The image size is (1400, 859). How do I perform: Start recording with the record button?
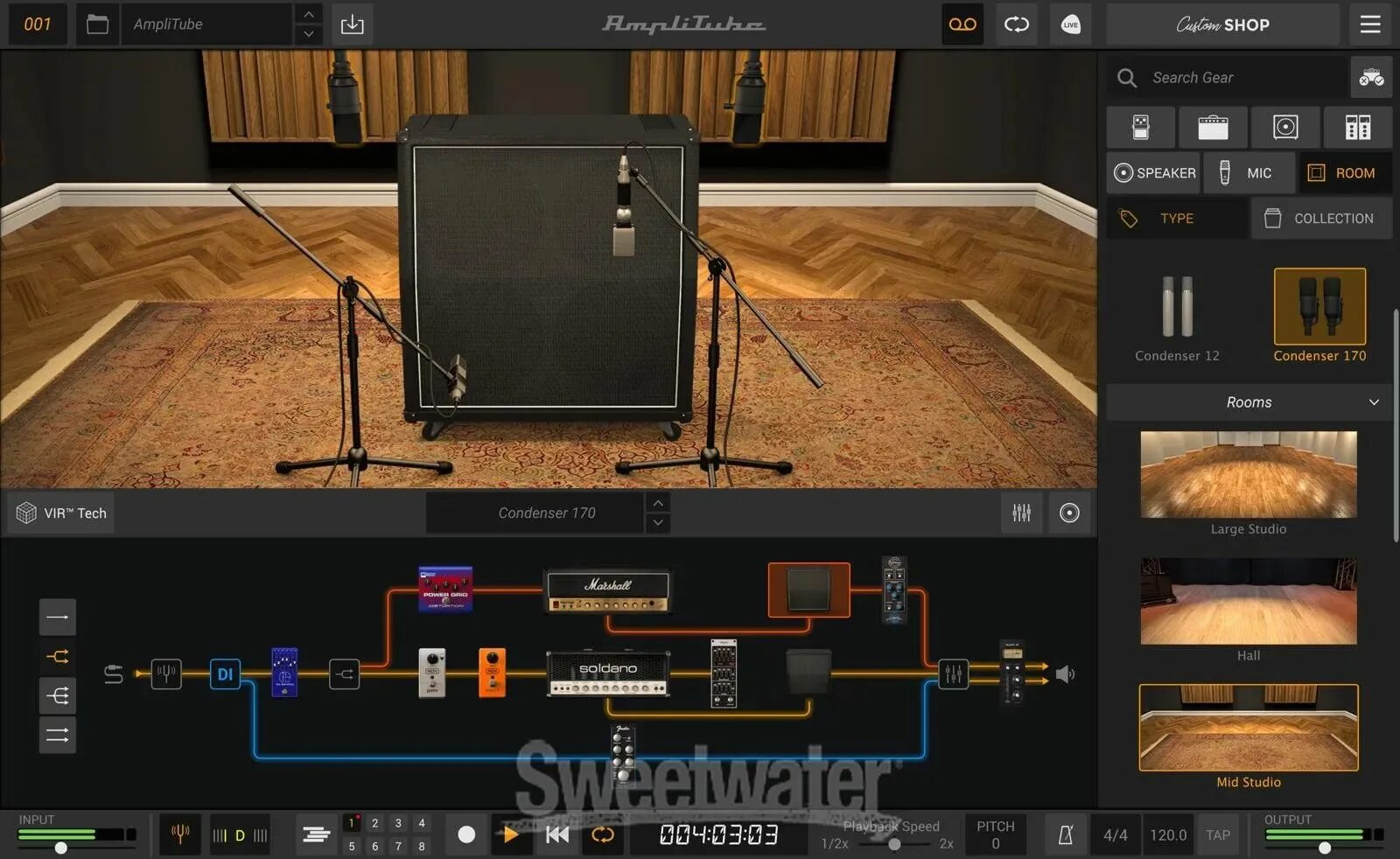tap(466, 835)
